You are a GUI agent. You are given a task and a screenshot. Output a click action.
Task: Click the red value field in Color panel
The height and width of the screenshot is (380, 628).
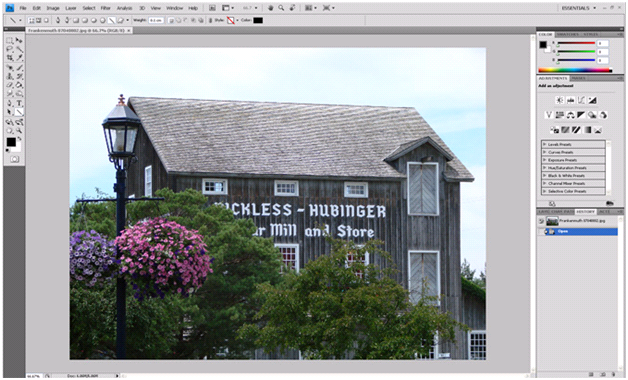tap(603, 43)
